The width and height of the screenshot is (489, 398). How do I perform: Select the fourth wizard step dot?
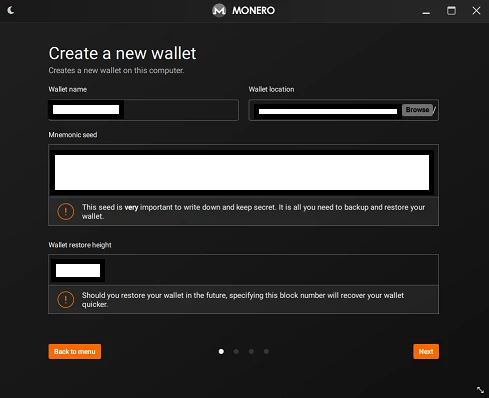click(266, 351)
